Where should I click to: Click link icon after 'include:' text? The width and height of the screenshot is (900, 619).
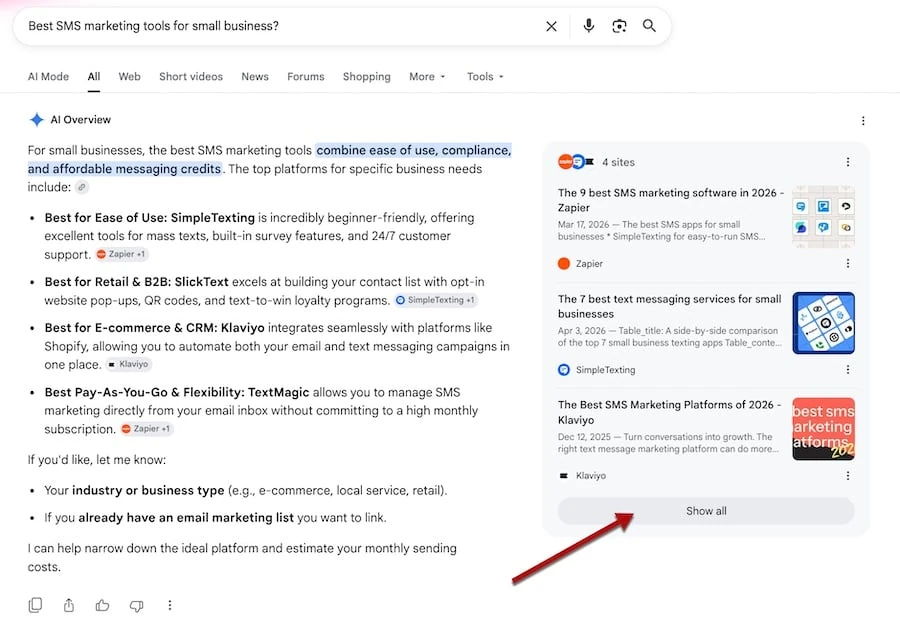point(82,187)
